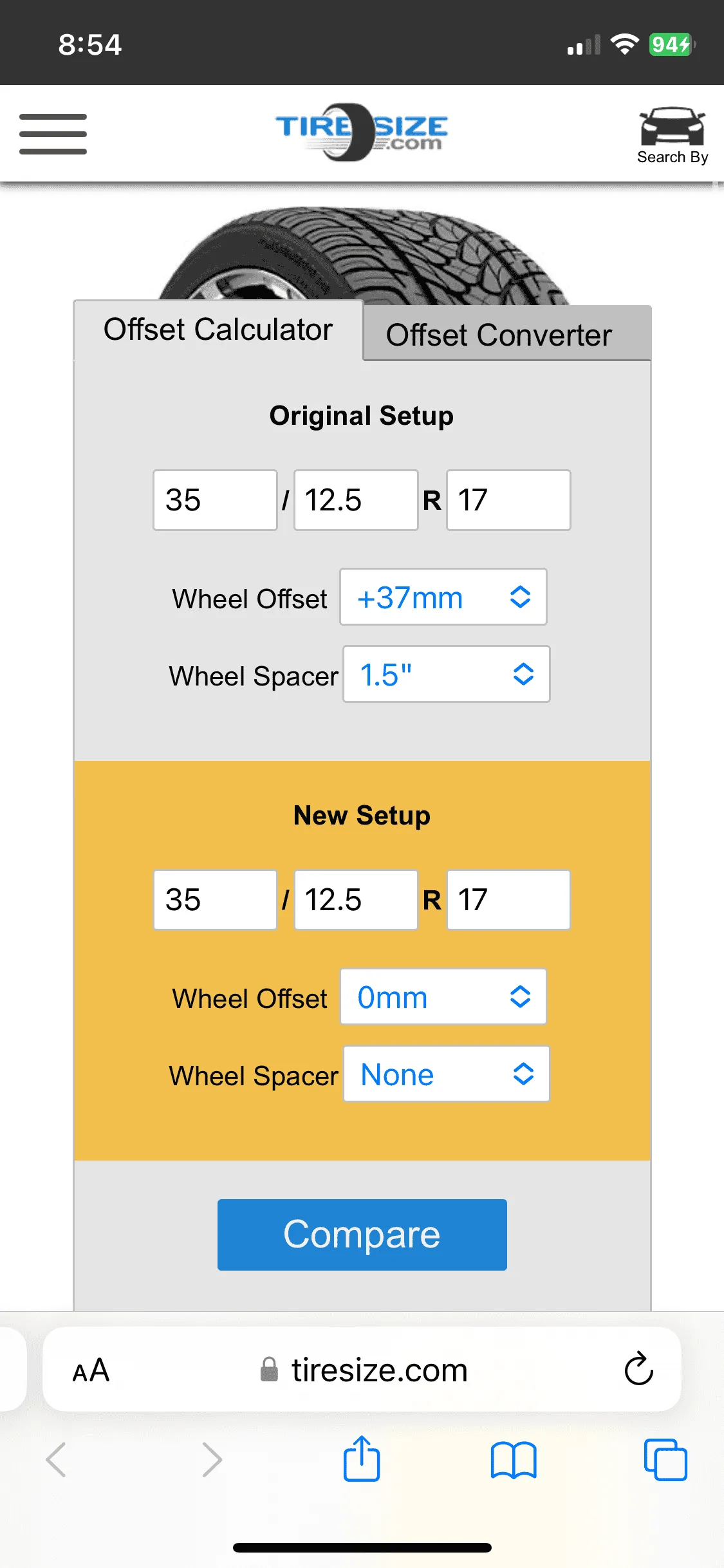Select the Offset Calculator tab
The image size is (724, 1568).
click(x=218, y=330)
